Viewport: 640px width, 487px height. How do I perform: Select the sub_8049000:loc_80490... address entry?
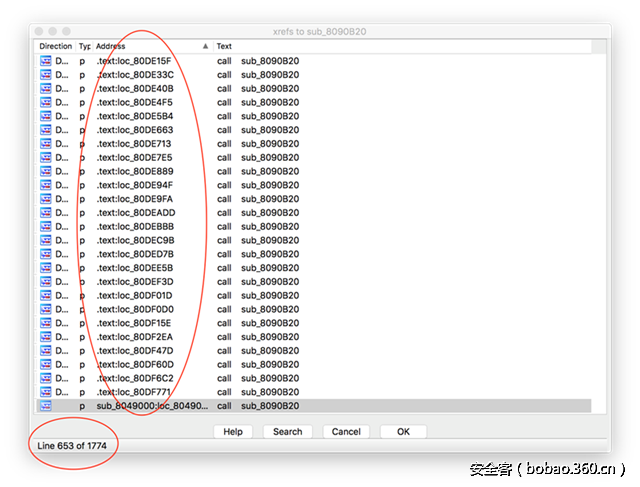[x=152, y=406]
